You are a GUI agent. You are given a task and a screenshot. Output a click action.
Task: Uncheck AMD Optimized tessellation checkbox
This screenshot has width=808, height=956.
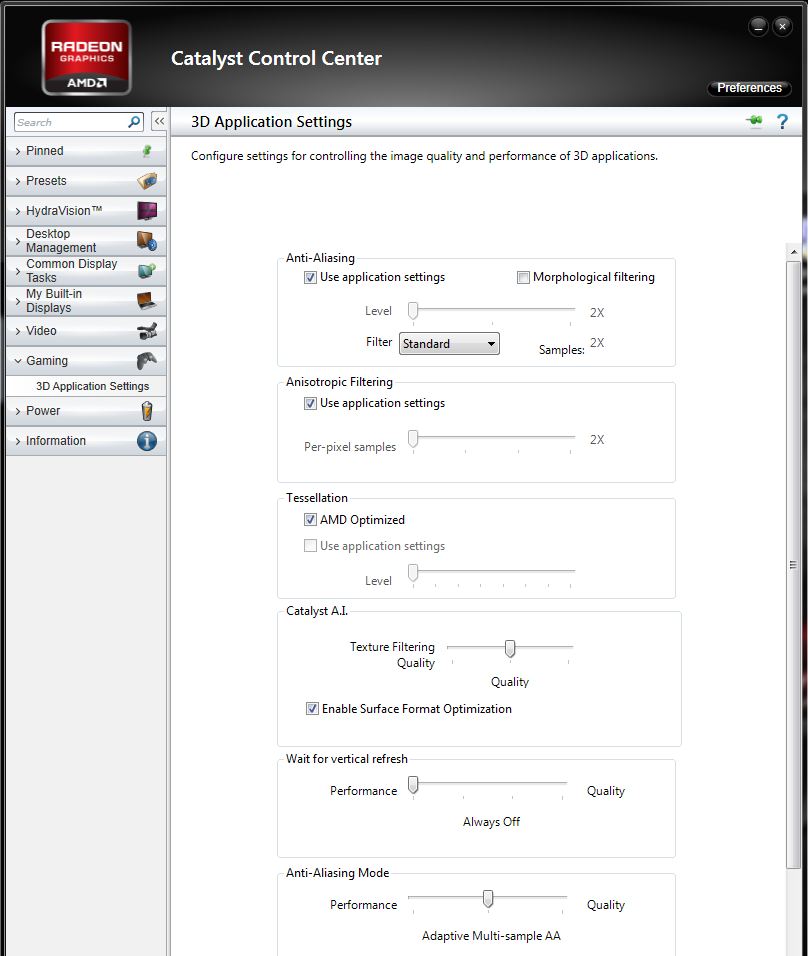(x=310, y=519)
